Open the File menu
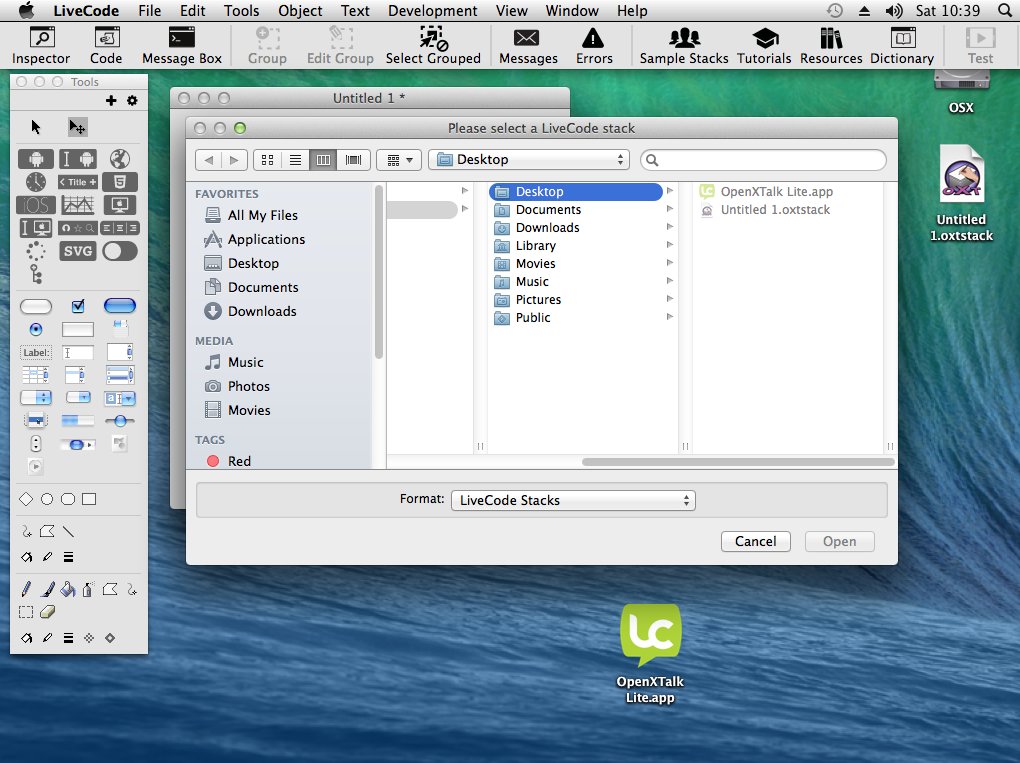This screenshot has width=1020, height=763. [x=150, y=10]
